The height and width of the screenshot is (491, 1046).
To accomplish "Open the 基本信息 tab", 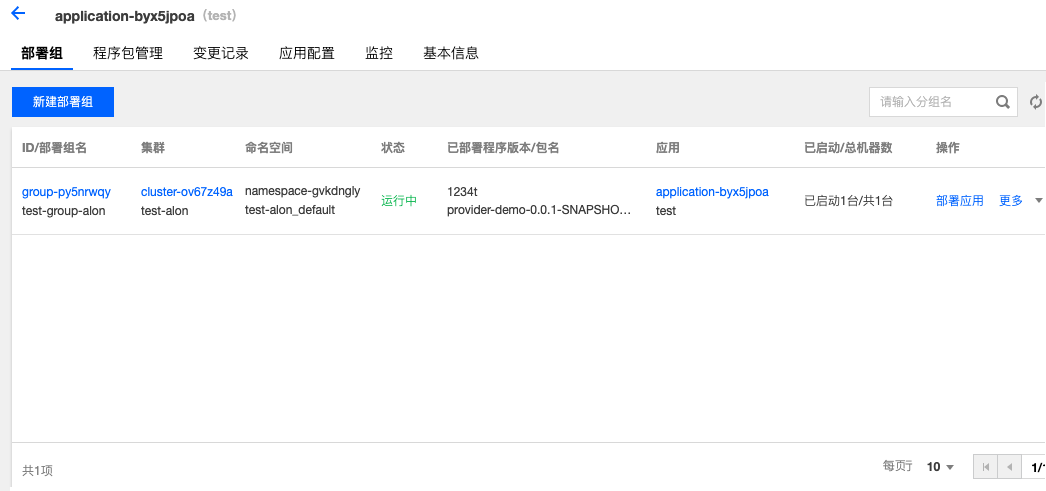I will click(x=451, y=53).
